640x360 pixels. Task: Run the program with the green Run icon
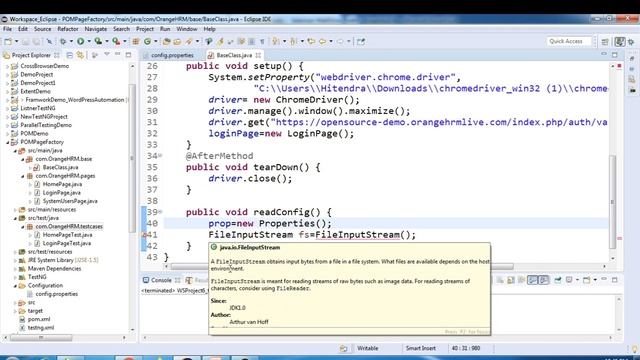pos(80,41)
